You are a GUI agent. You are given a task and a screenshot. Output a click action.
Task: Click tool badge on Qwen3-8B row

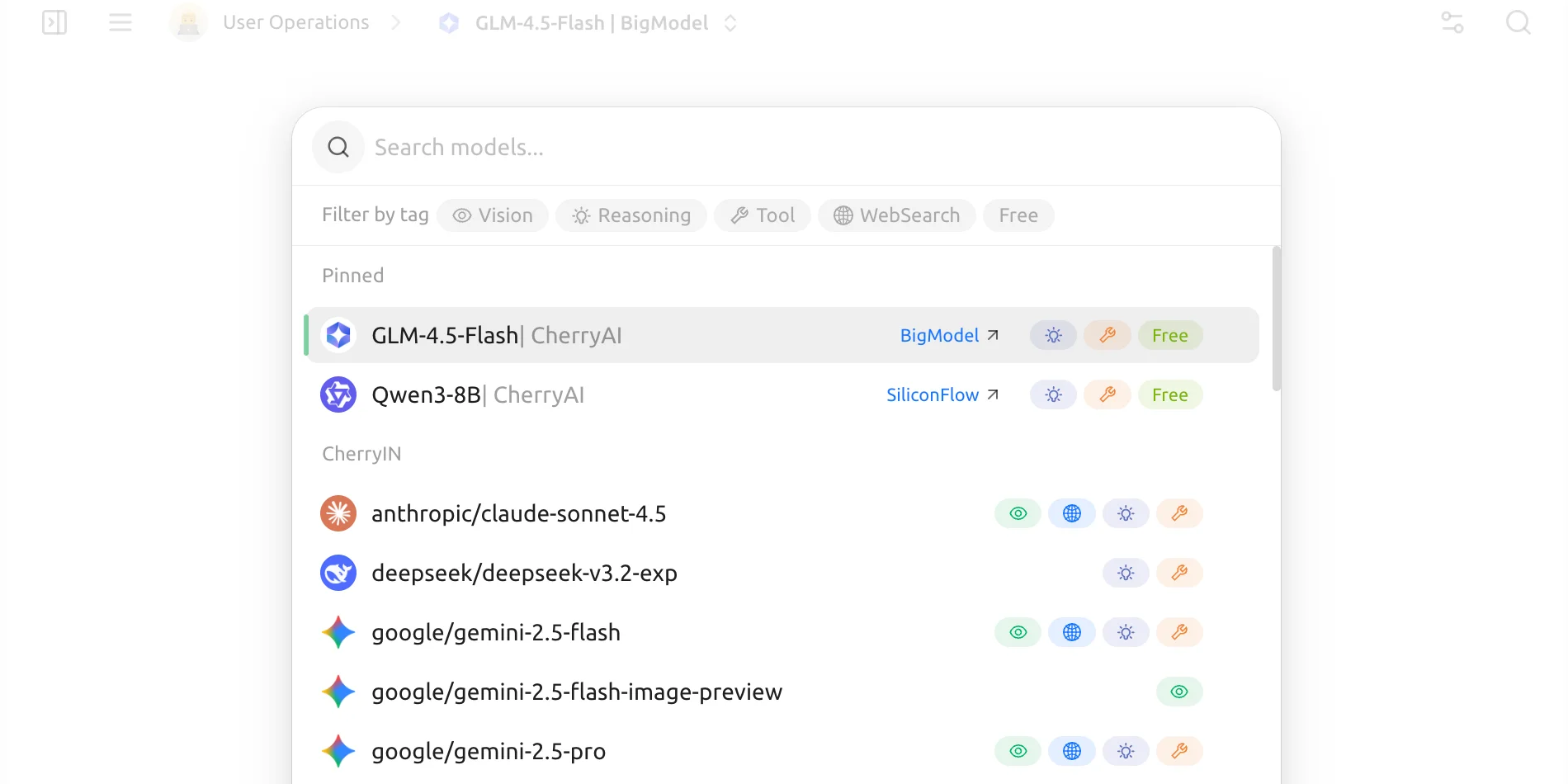point(1108,394)
